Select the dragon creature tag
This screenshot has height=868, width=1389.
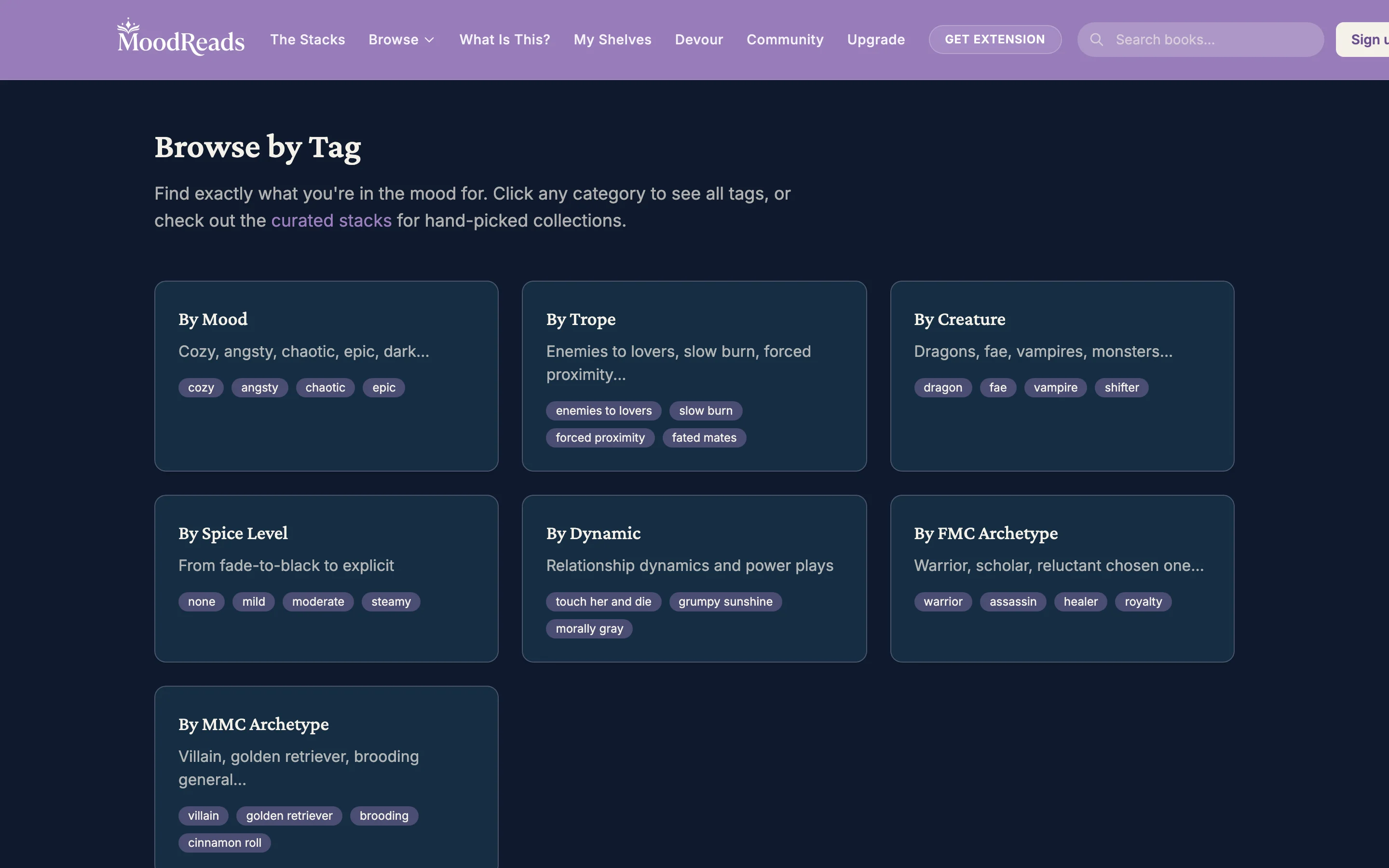coord(942,388)
